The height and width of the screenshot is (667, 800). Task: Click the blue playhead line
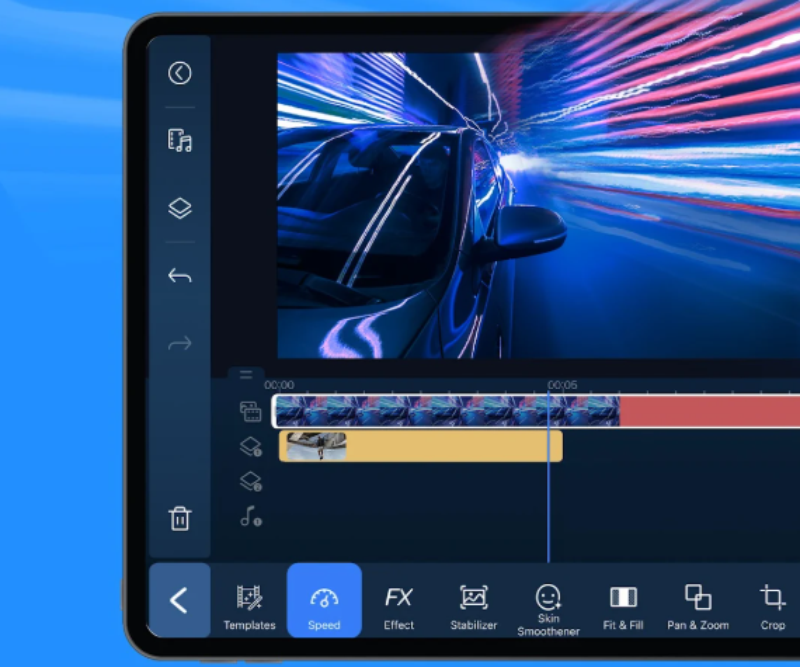tap(548, 477)
